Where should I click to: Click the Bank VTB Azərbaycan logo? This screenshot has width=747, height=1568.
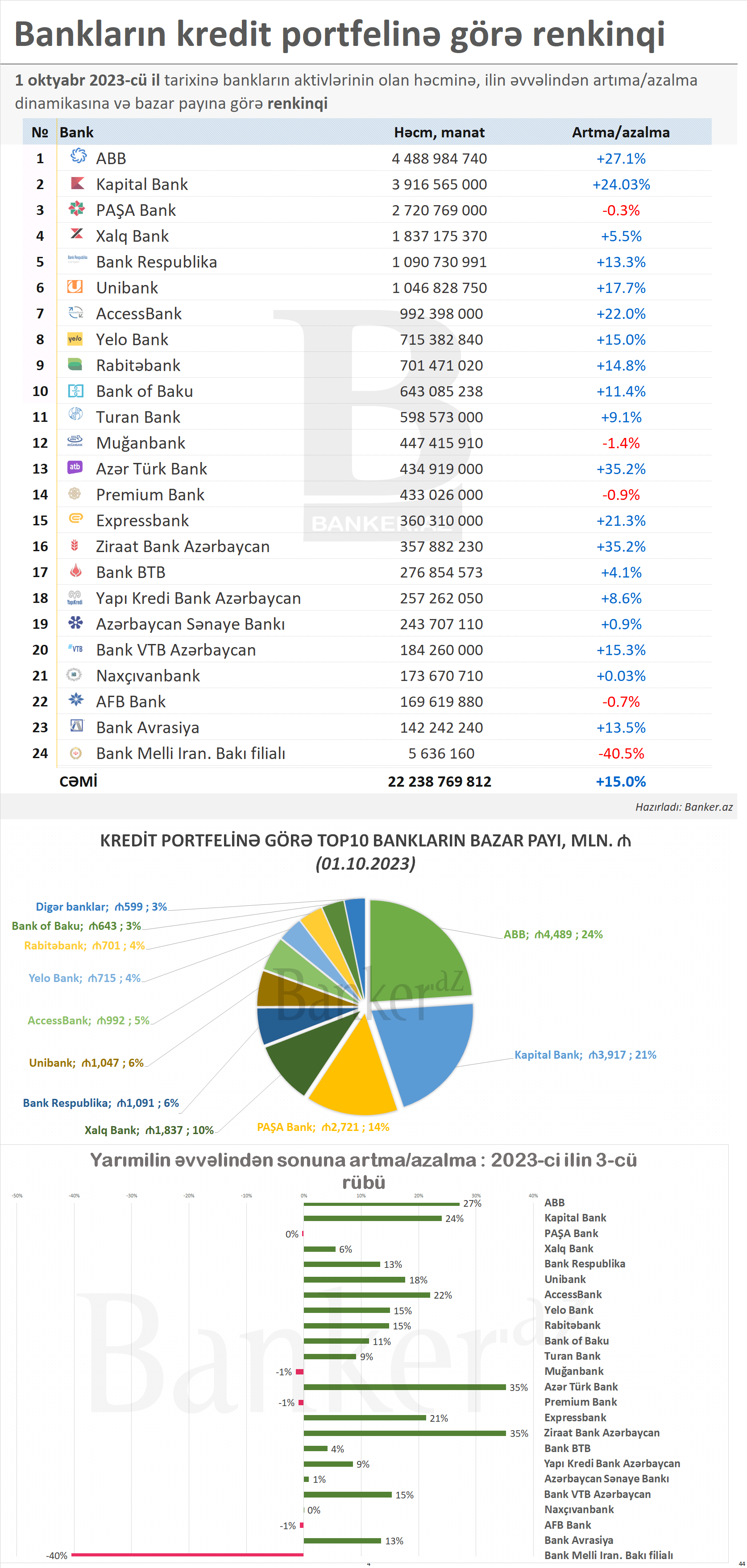coord(75,649)
